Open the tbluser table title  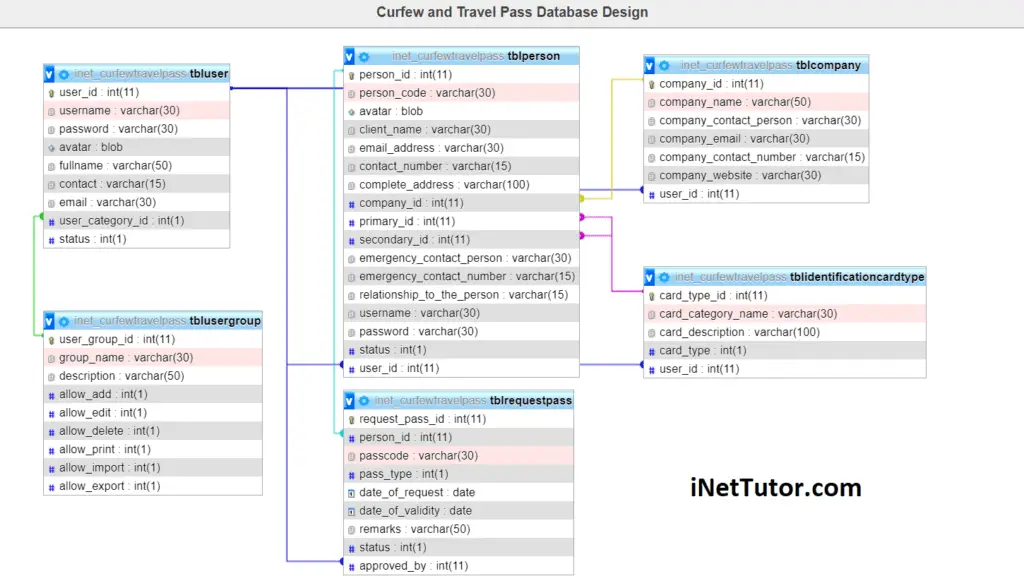coord(208,73)
